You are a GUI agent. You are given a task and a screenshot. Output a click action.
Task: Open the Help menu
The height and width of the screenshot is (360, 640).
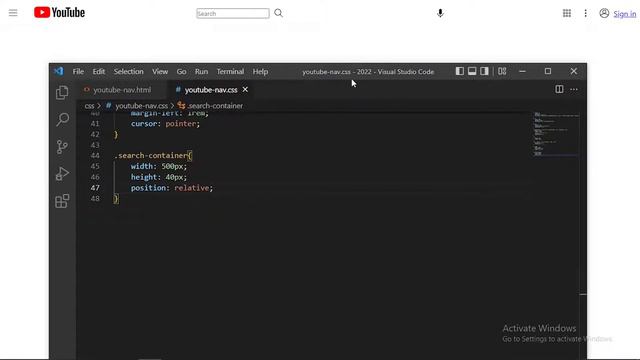coord(260,71)
